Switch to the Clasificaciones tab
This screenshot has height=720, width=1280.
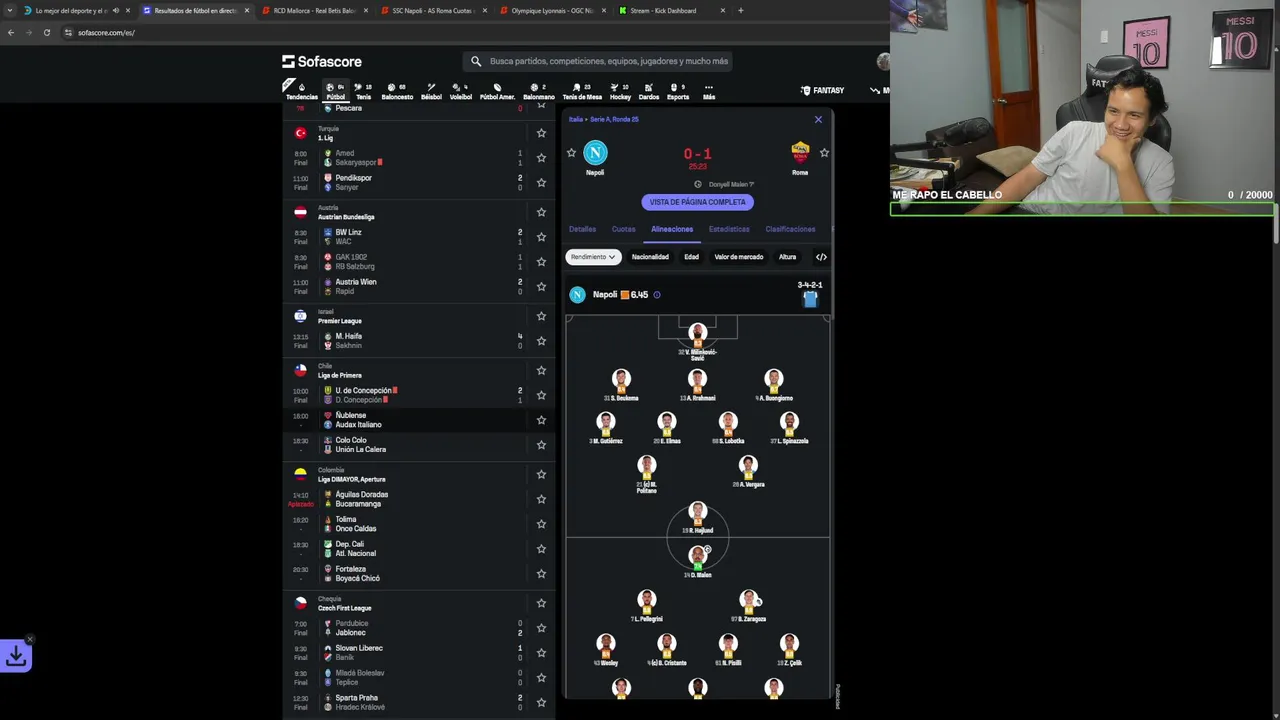pyautogui.click(x=790, y=229)
